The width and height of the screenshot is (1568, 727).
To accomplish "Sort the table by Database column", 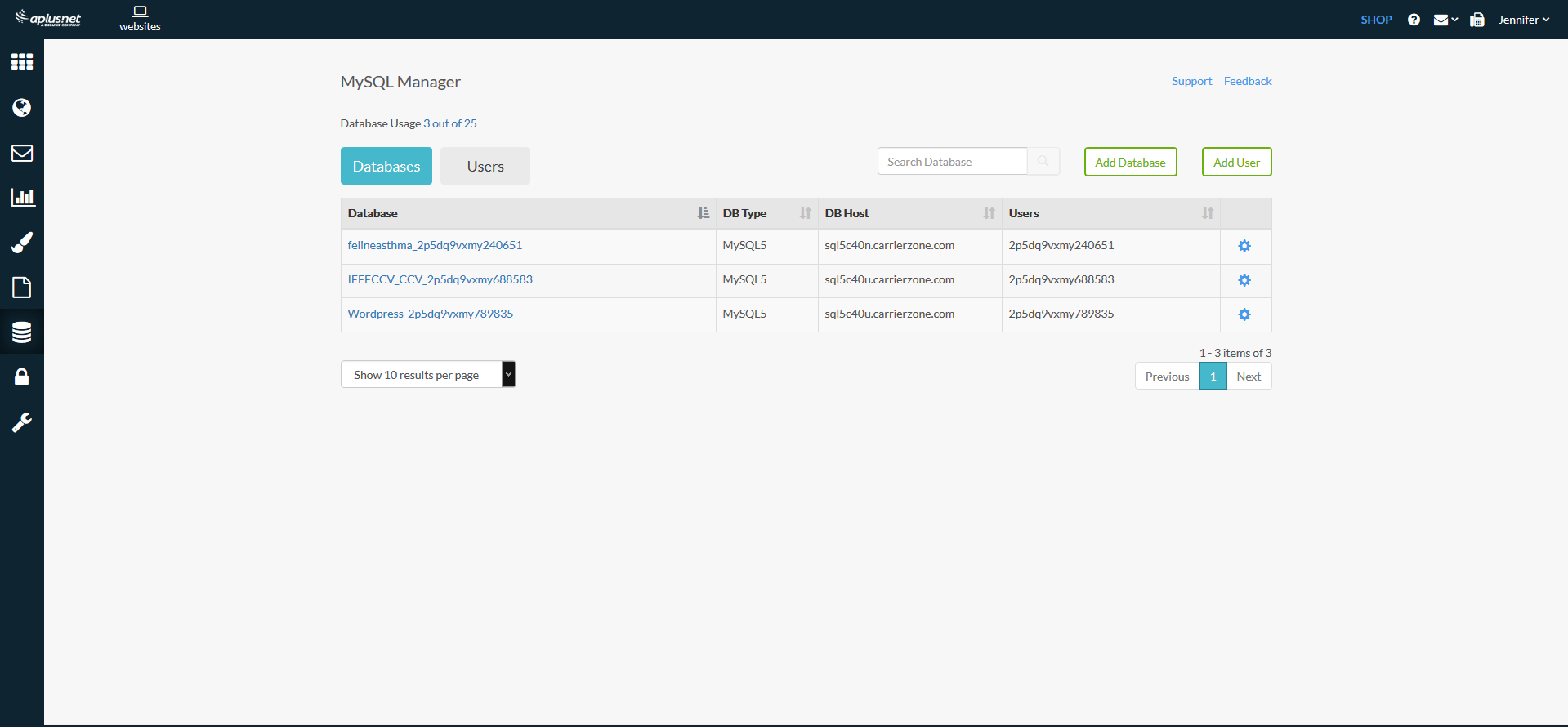I will tap(703, 213).
